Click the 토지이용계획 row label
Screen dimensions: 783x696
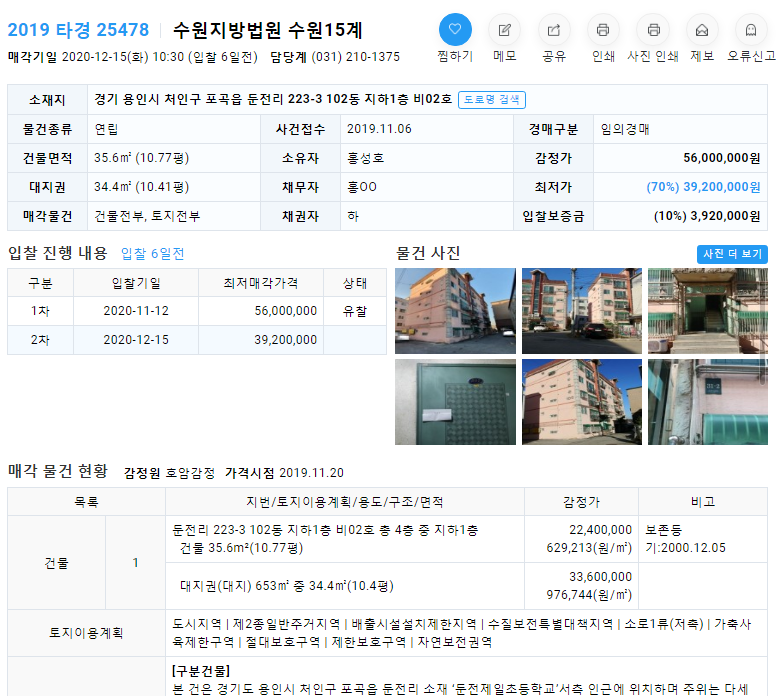click(86, 633)
